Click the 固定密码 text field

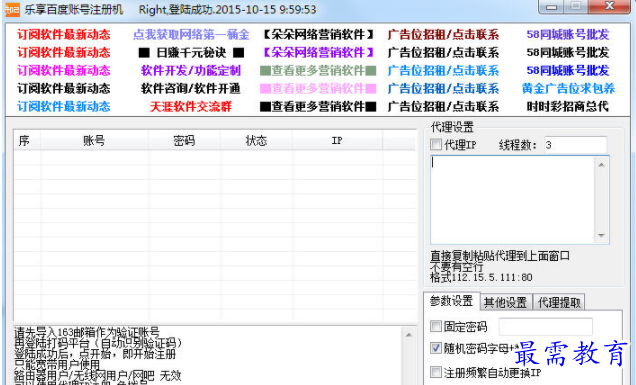[546, 327]
